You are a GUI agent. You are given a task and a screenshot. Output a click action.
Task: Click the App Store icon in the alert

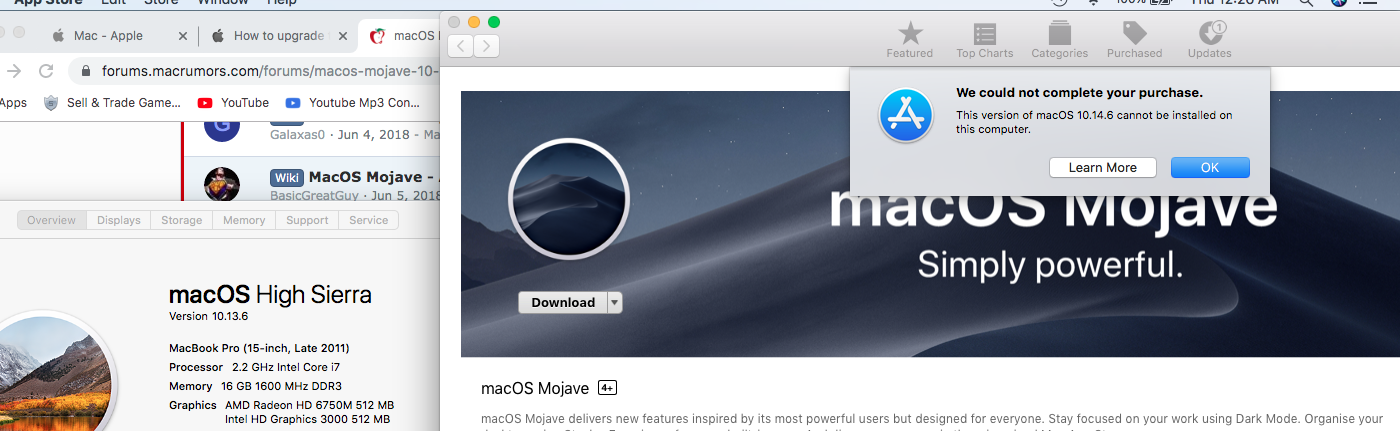(905, 114)
